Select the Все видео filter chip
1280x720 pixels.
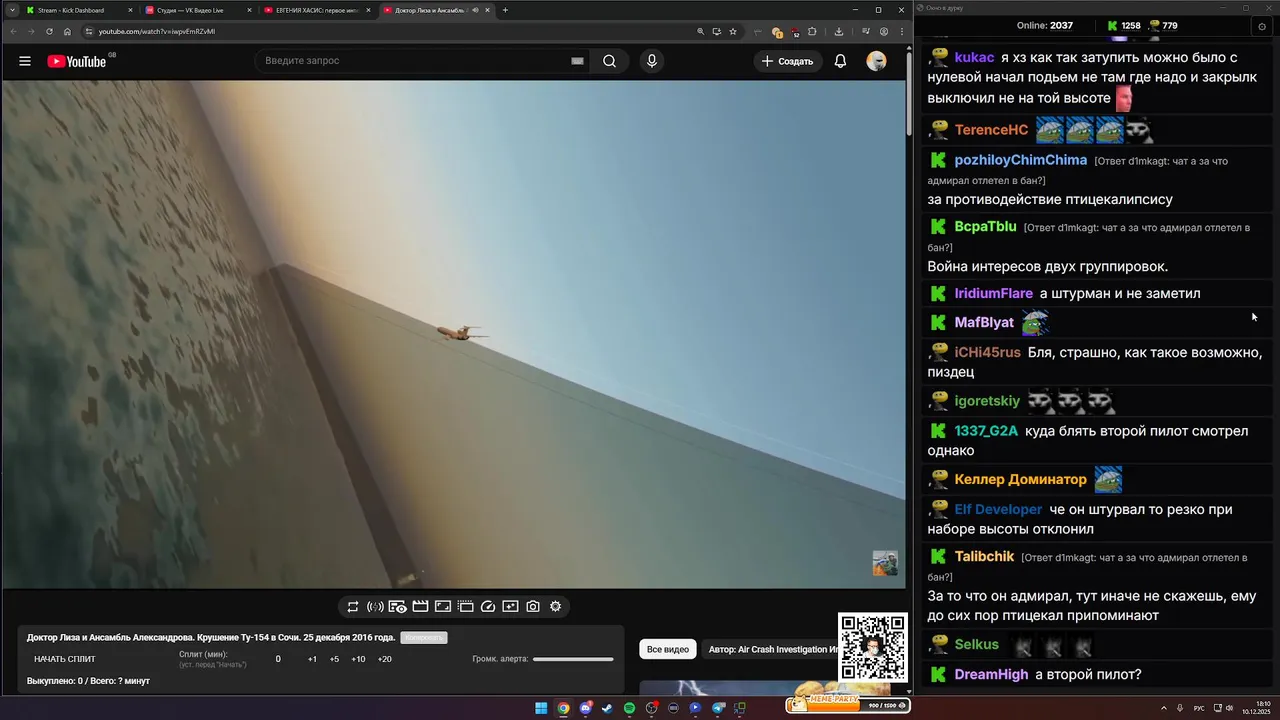pos(668,649)
